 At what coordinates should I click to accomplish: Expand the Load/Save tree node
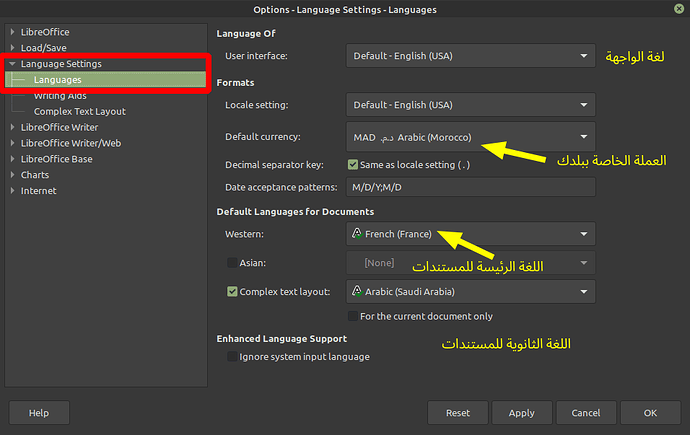(x=13, y=47)
